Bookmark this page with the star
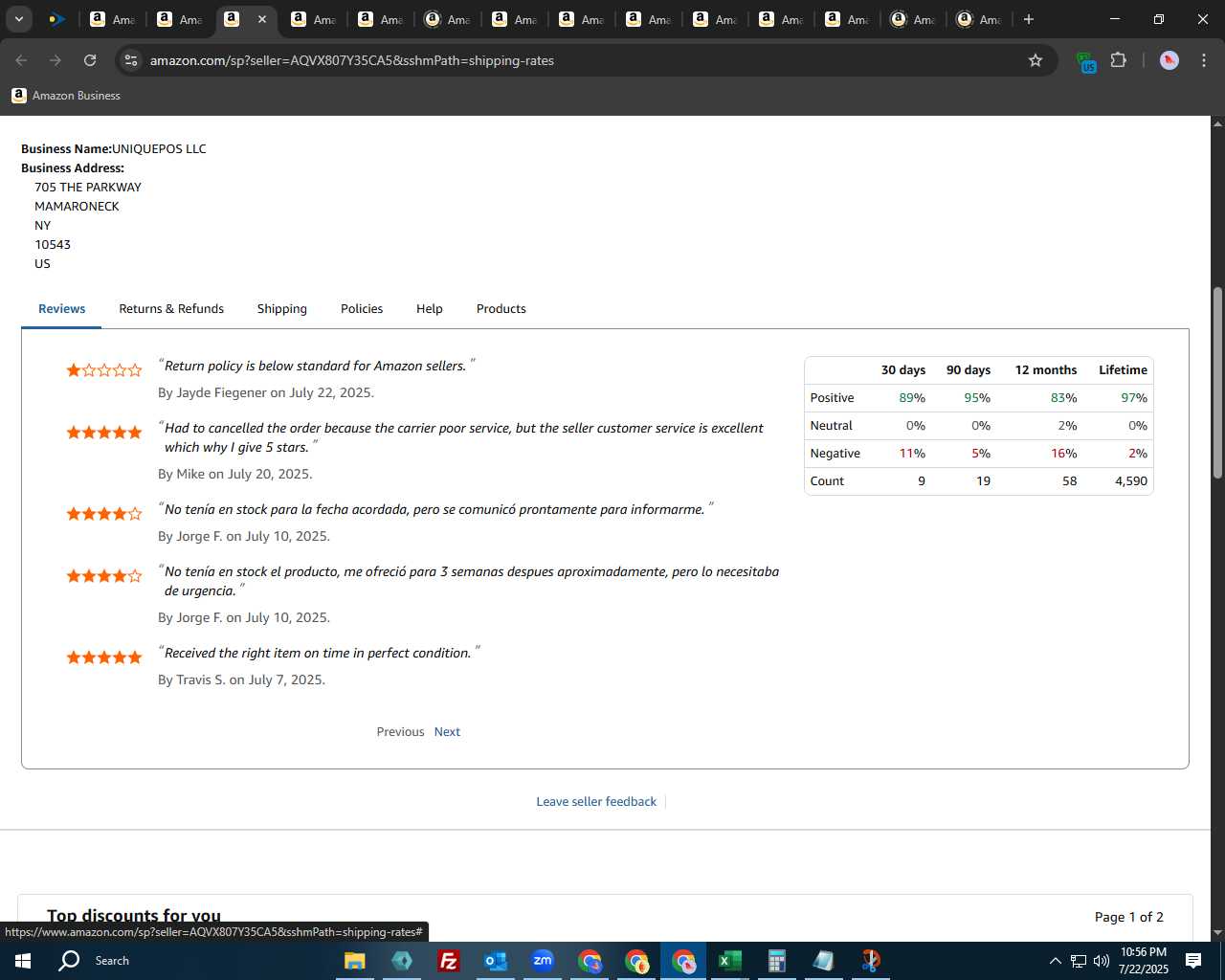 point(1036,60)
